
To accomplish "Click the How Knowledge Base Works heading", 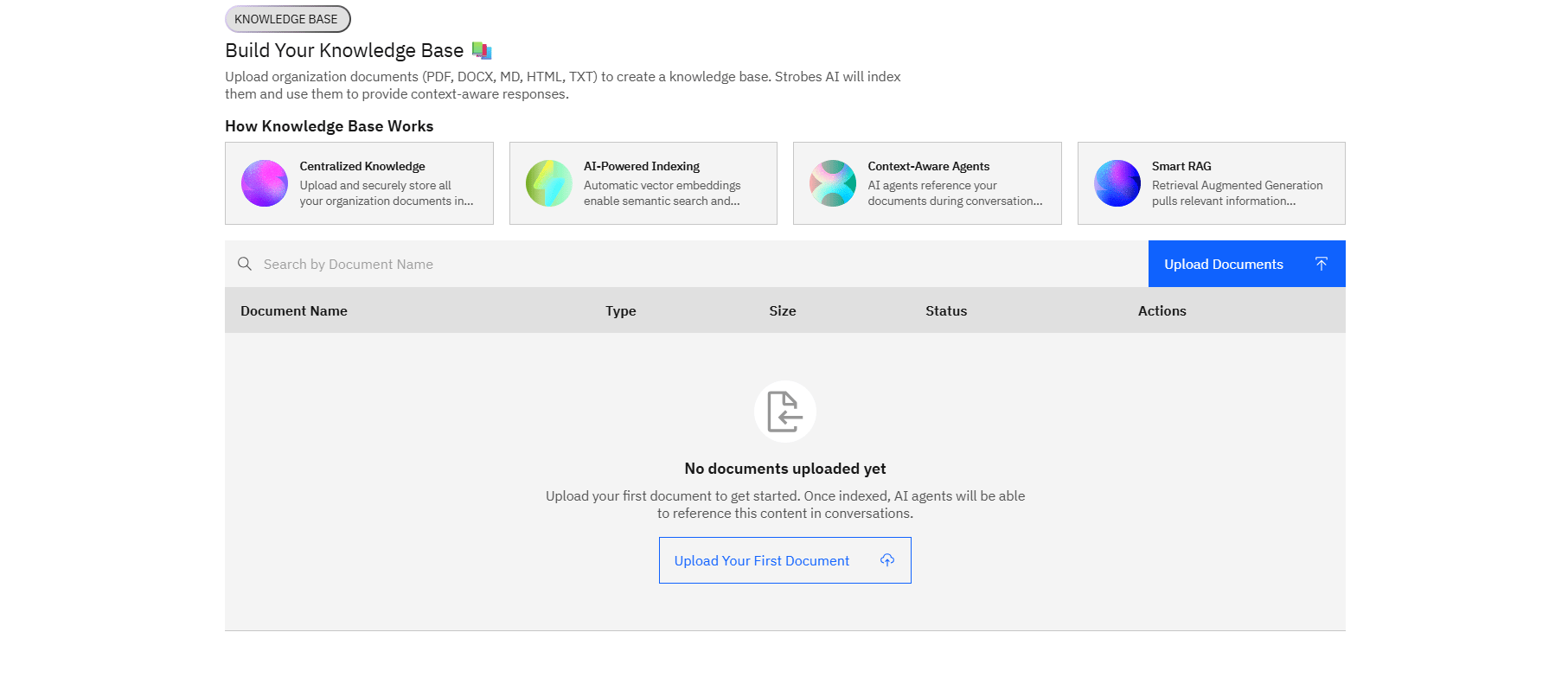I will click(330, 126).
